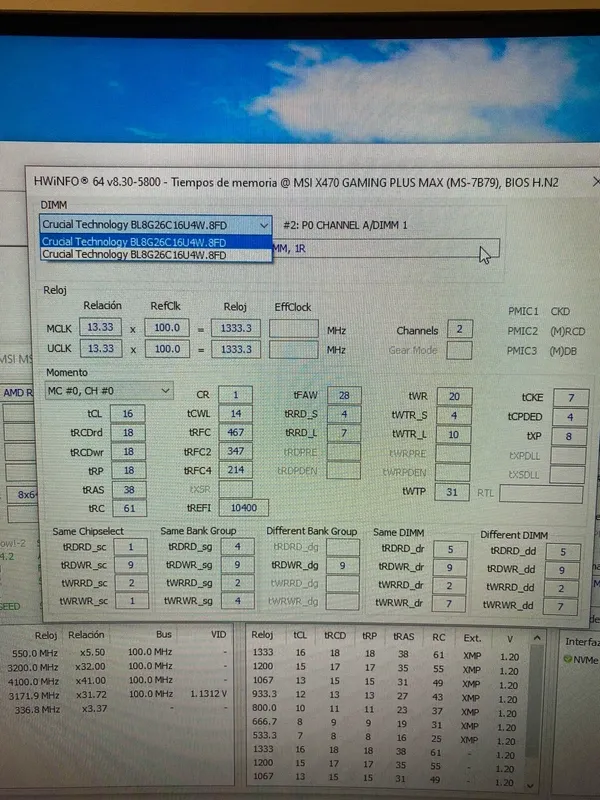Click the empty Gear Mode field
600x800 pixels.
coord(459,351)
